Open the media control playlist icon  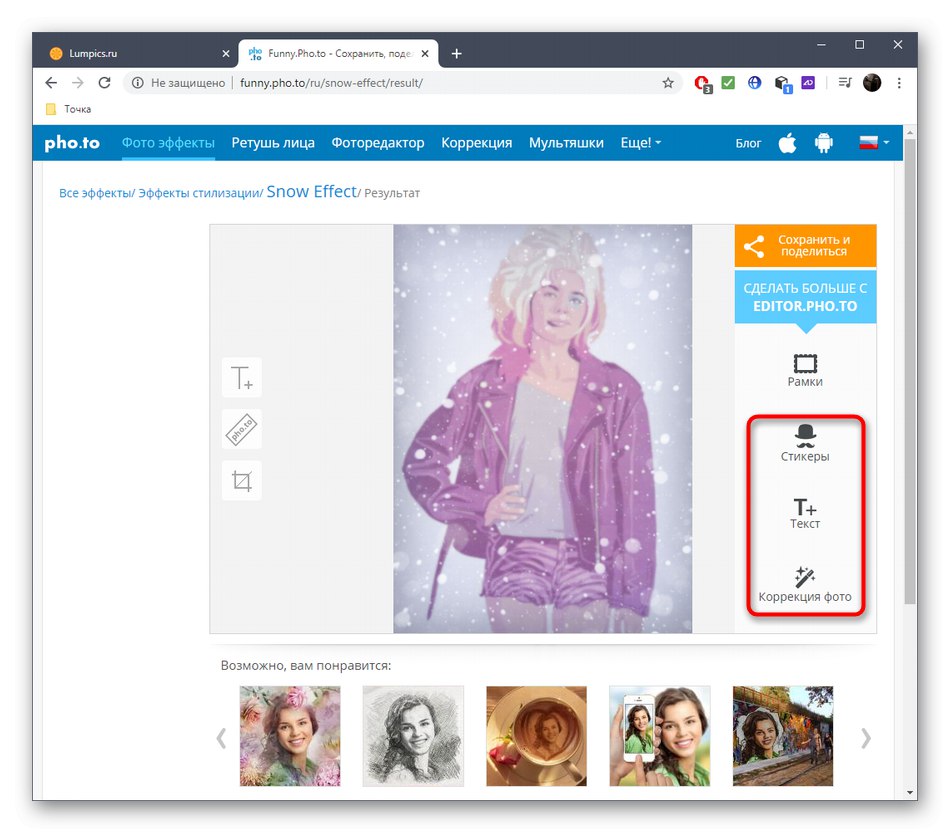point(845,82)
